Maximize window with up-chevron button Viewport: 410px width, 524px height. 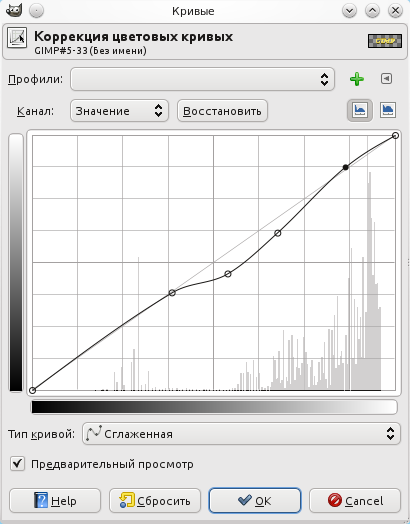[372, 11]
